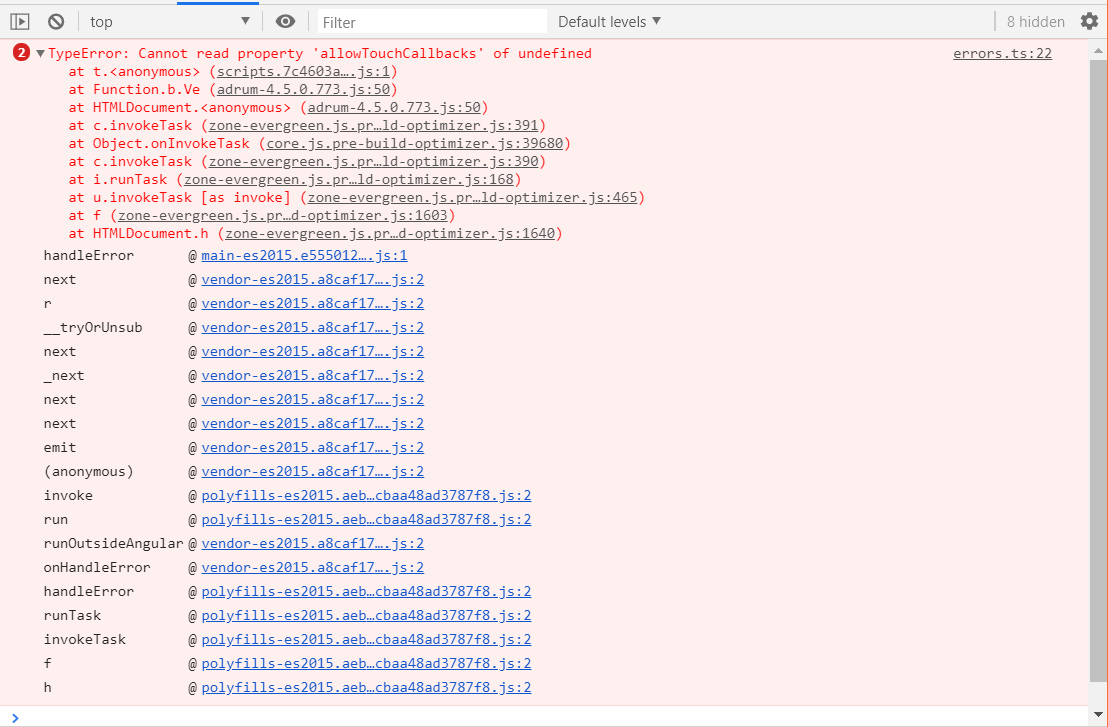Collapse the TypeError stack trace triangle
Screen dimensions: 1108x727
38,52
